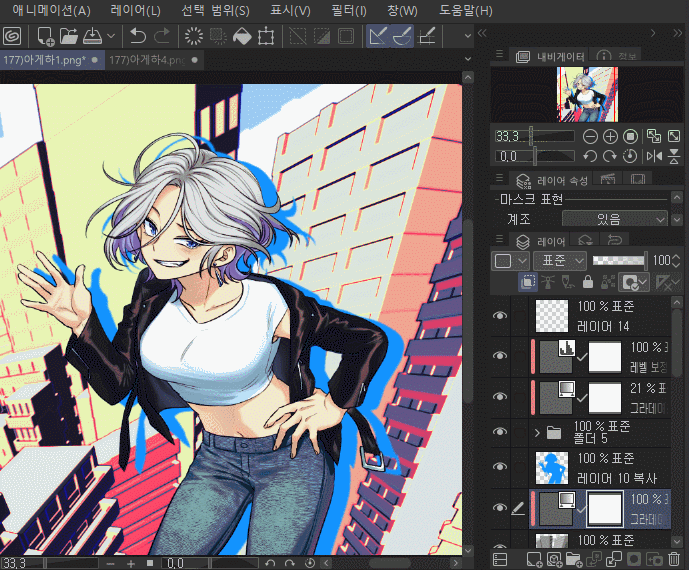Click the Undo arrow in the toolbar
Viewport: 689px width, 570px height.
click(137, 37)
